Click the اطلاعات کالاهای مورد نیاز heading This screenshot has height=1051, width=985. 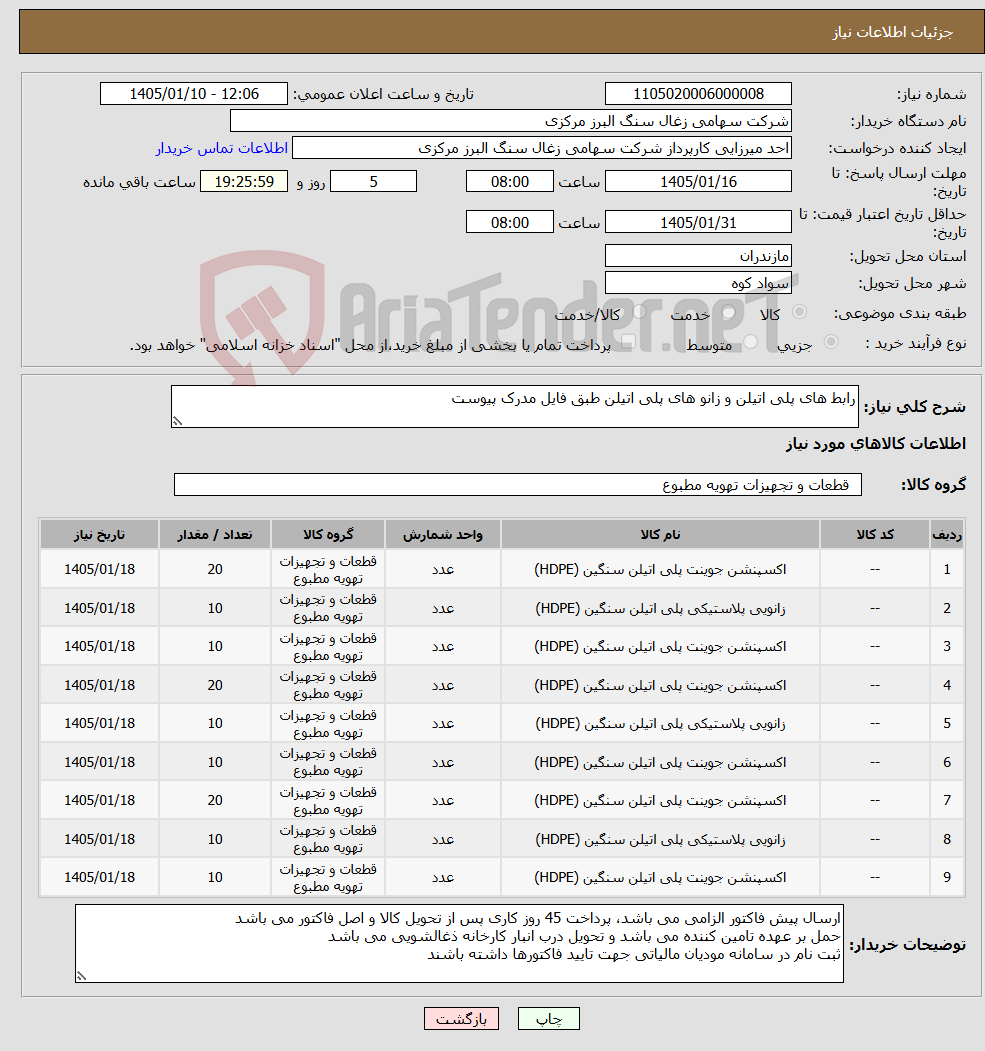click(x=876, y=444)
